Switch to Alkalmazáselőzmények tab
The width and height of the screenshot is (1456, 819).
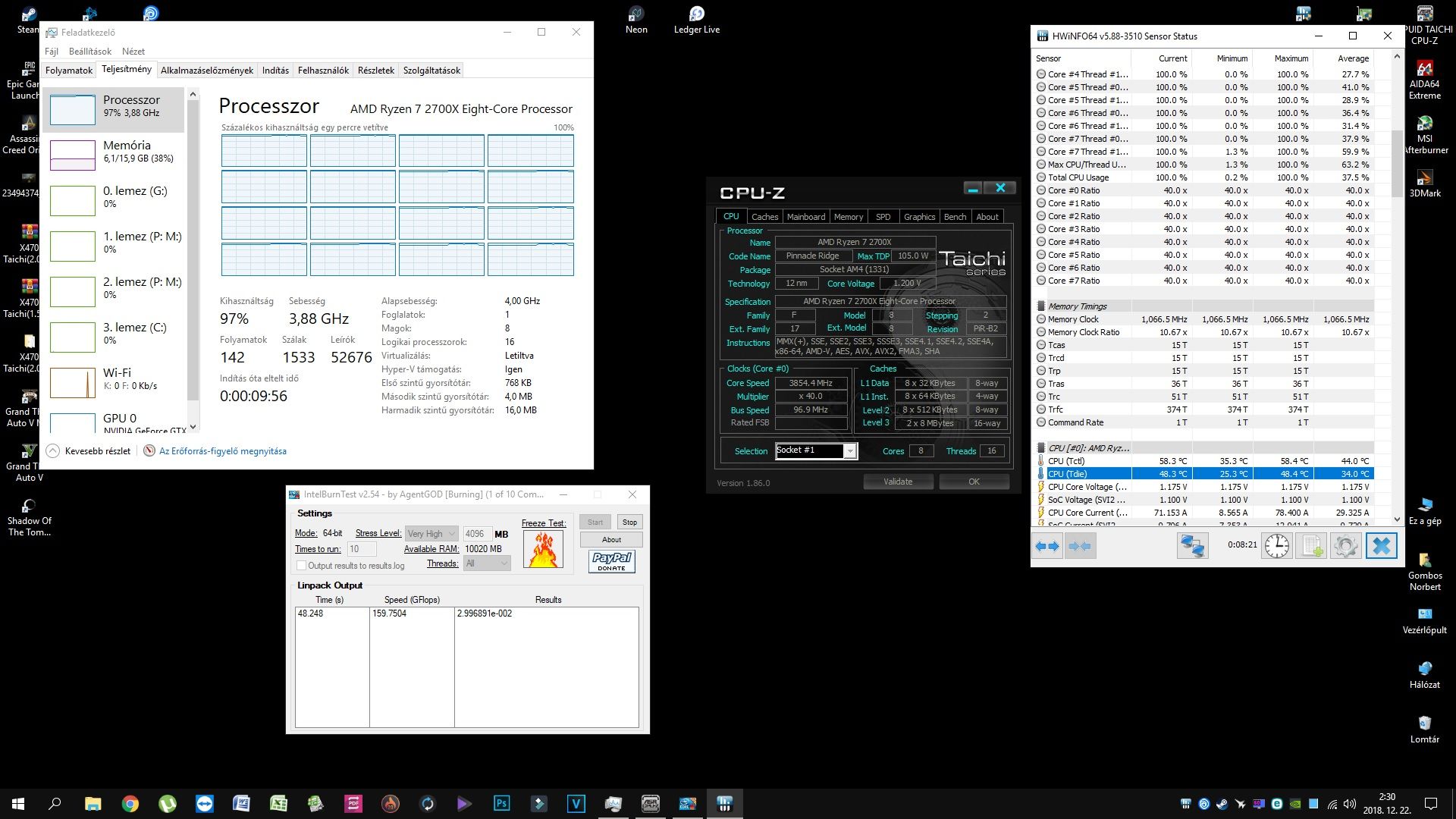coord(207,71)
